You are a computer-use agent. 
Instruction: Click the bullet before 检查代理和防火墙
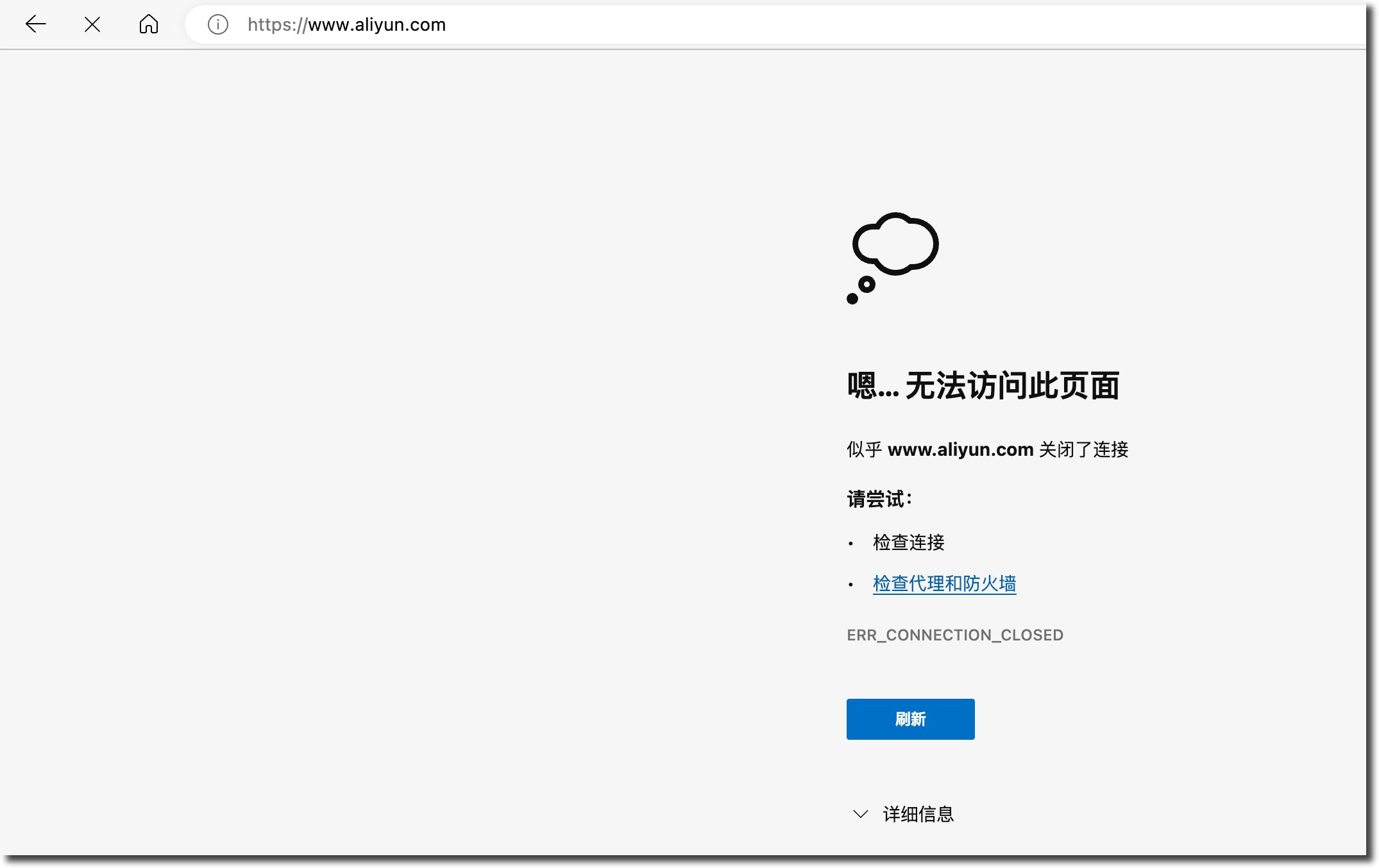[x=851, y=585]
